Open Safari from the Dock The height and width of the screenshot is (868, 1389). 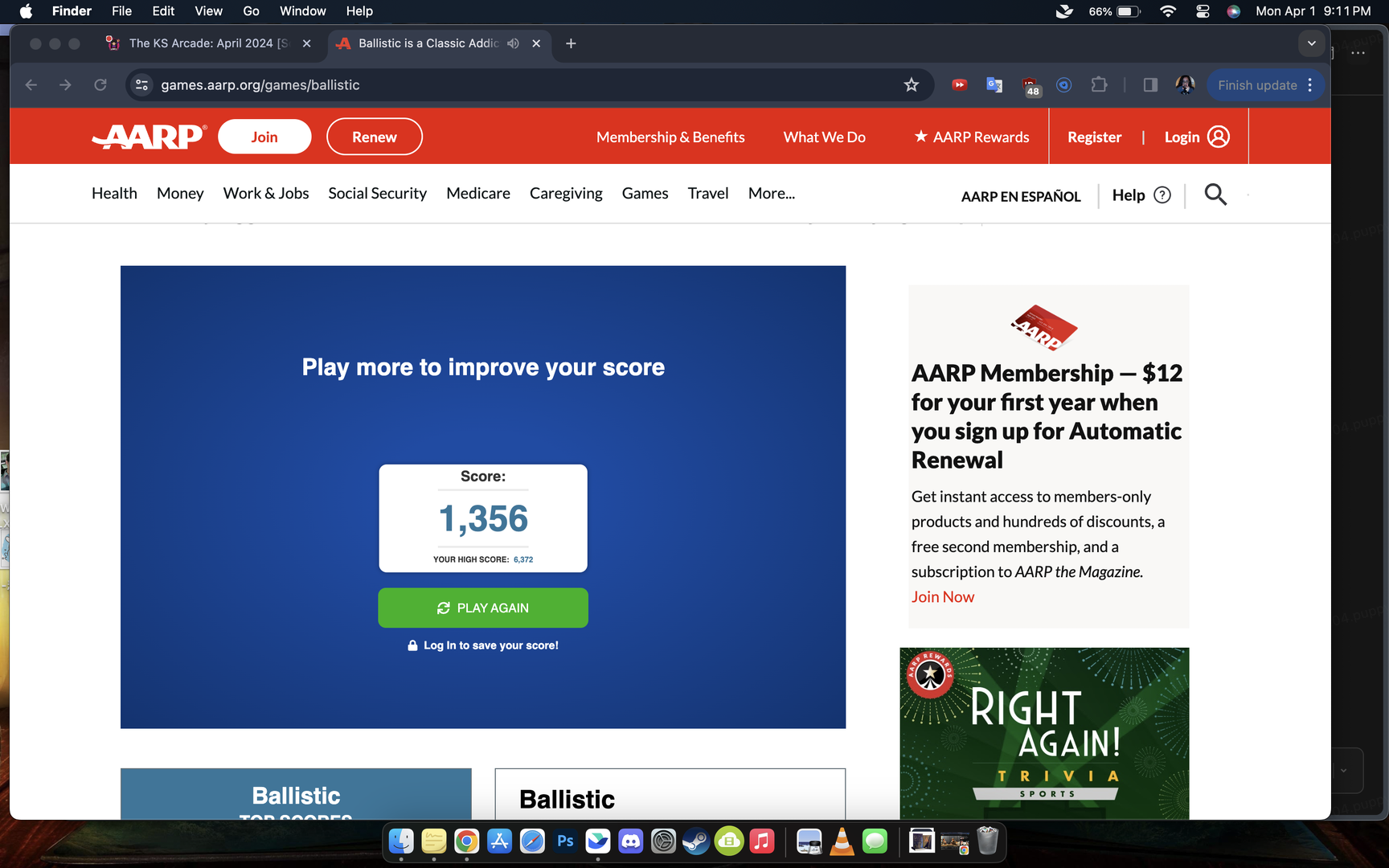[x=532, y=841]
